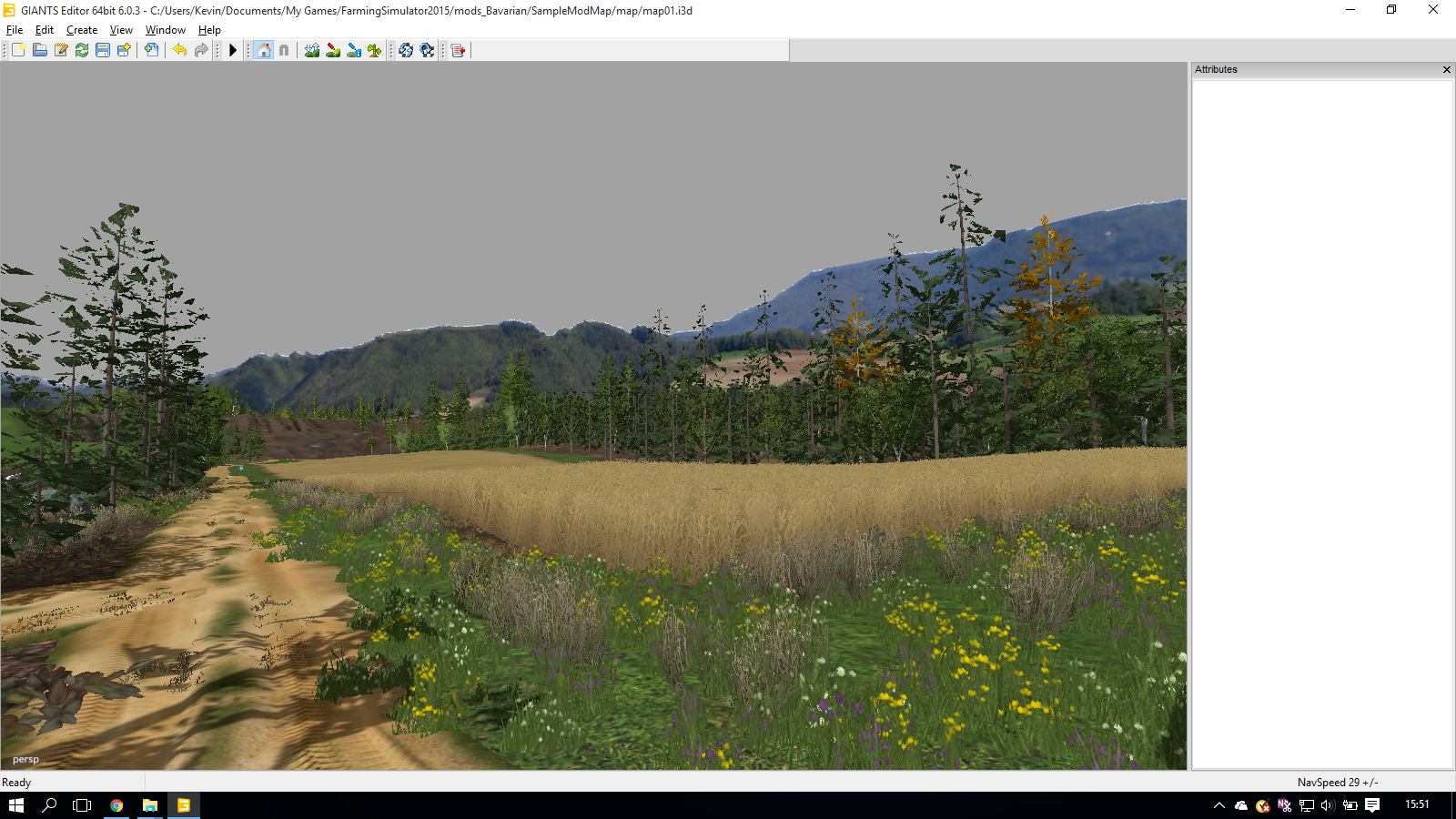
Task: Click the persp viewport label
Action: pyautogui.click(x=25, y=759)
